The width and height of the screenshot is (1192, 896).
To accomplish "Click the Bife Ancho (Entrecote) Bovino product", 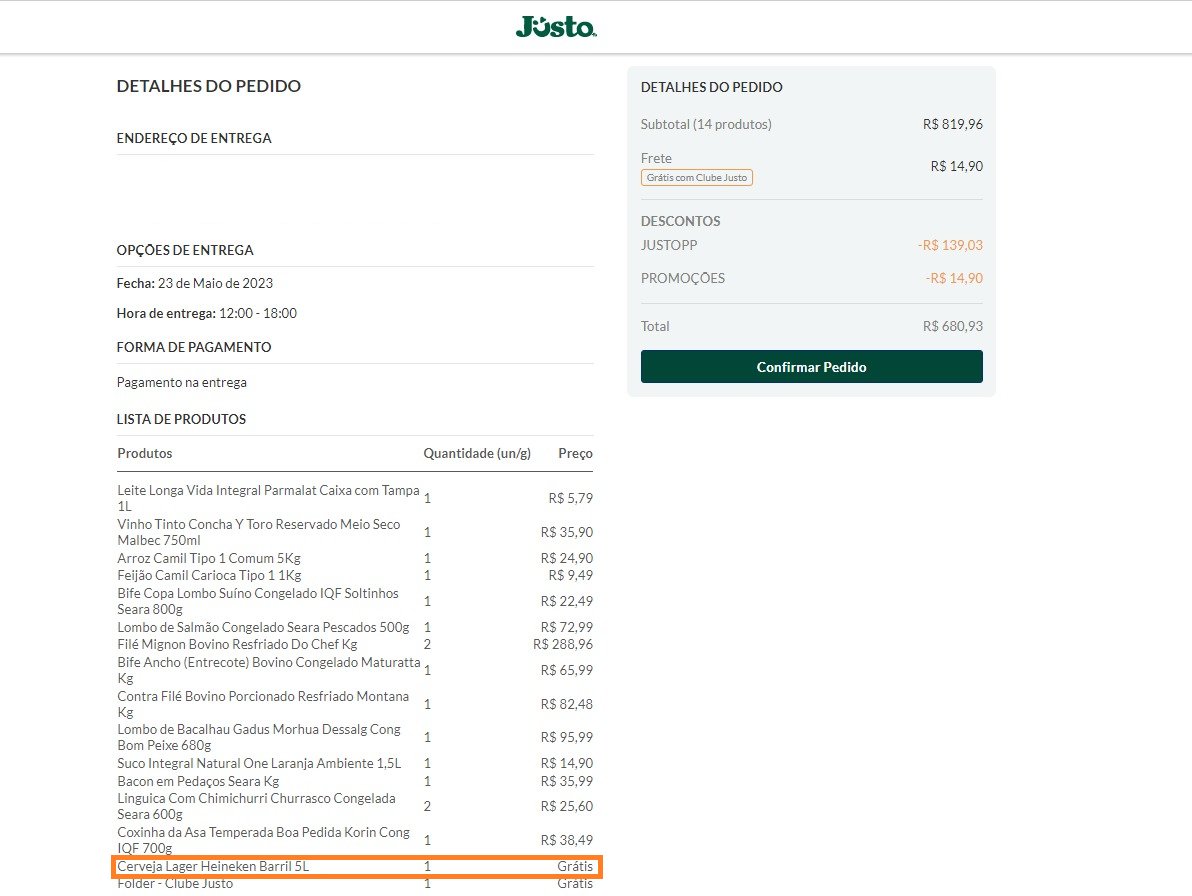I will point(268,670).
